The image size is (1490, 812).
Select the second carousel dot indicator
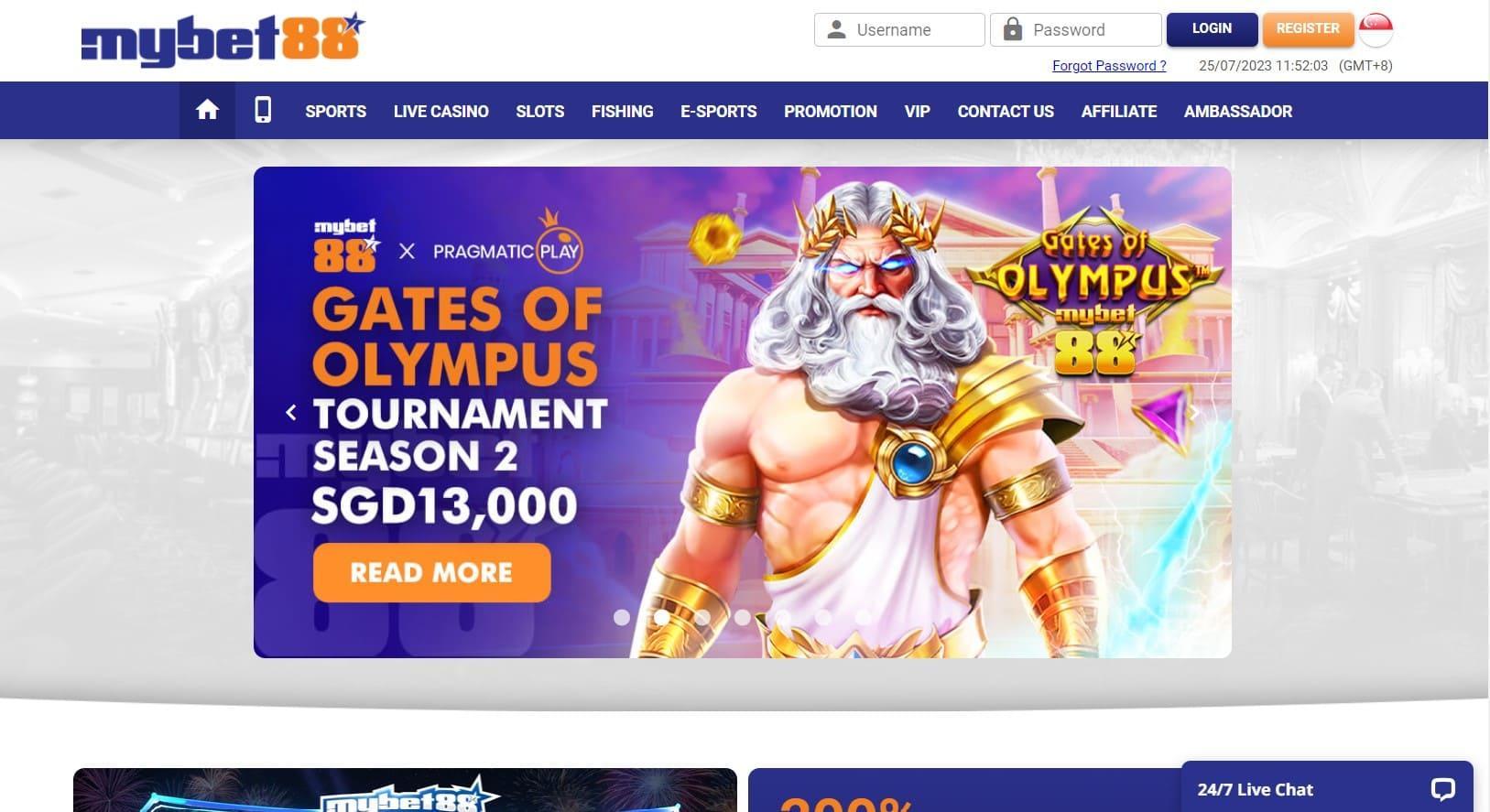click(x=661, y=617)
